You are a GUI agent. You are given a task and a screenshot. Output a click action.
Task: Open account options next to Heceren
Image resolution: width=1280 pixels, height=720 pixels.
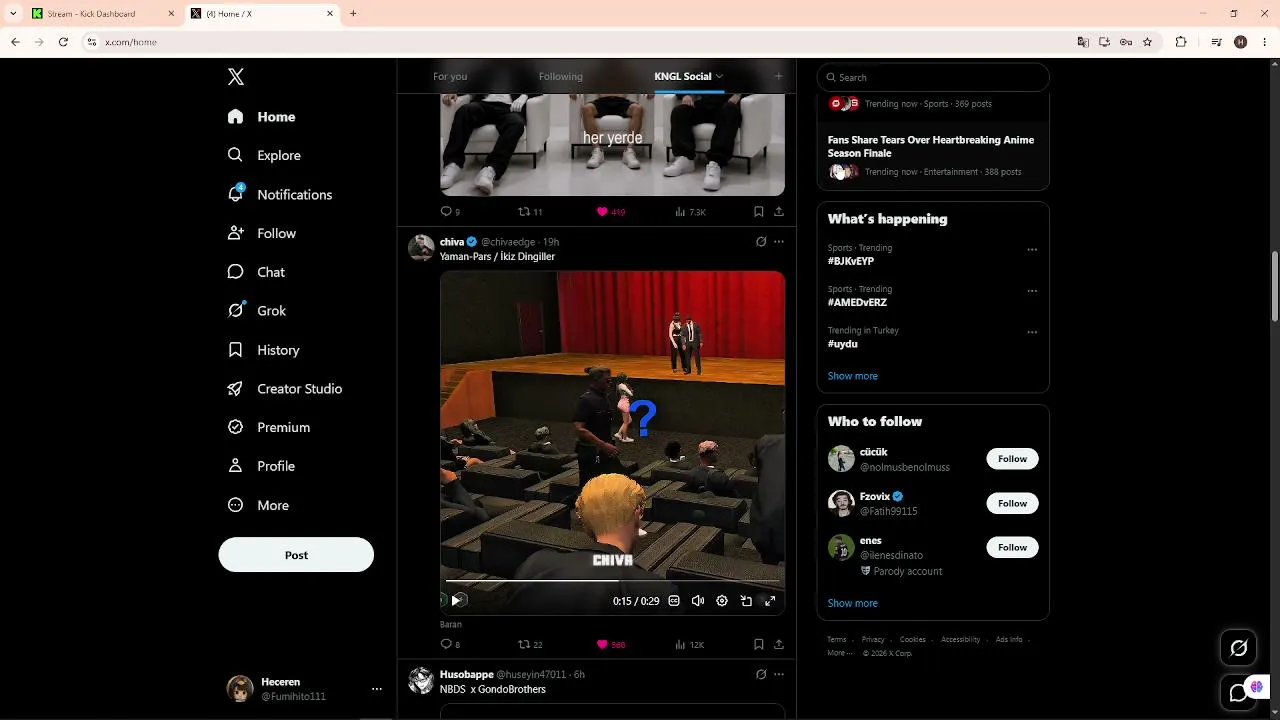[377, 689]
